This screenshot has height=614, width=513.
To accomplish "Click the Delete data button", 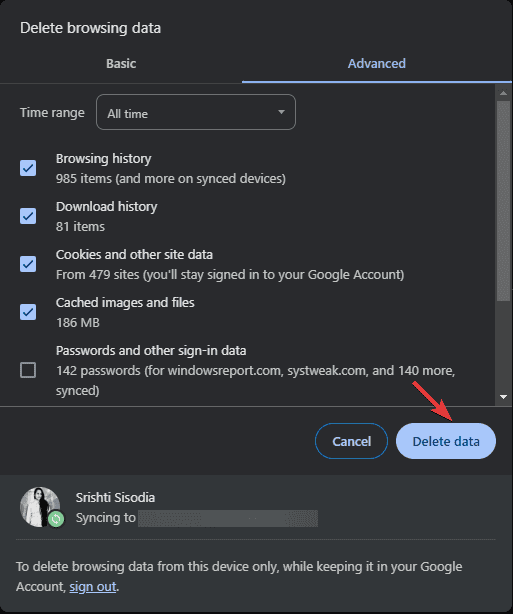I will [446, 441].
